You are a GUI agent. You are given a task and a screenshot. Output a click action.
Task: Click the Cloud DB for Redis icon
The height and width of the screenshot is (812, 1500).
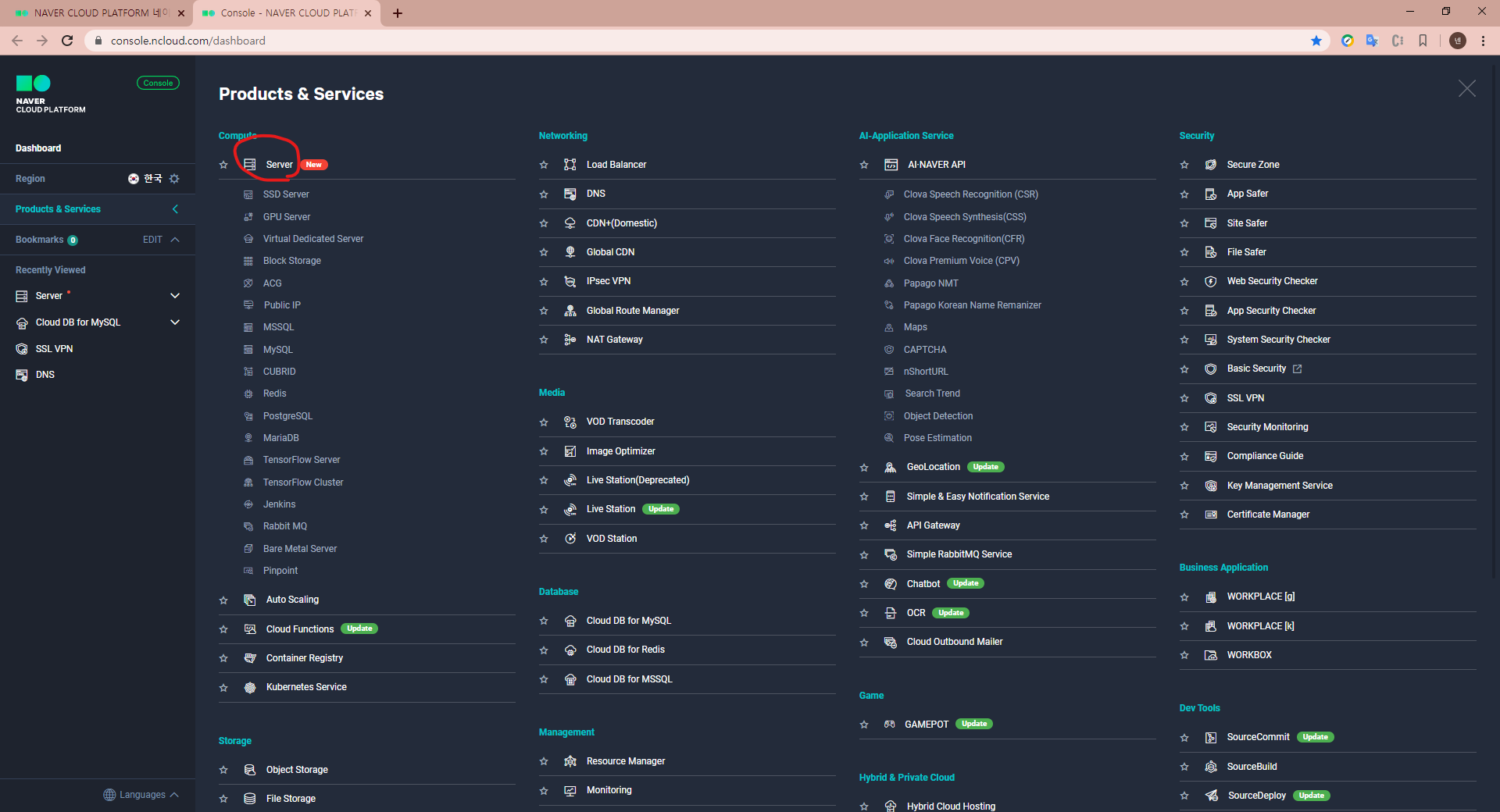[570, 650]
